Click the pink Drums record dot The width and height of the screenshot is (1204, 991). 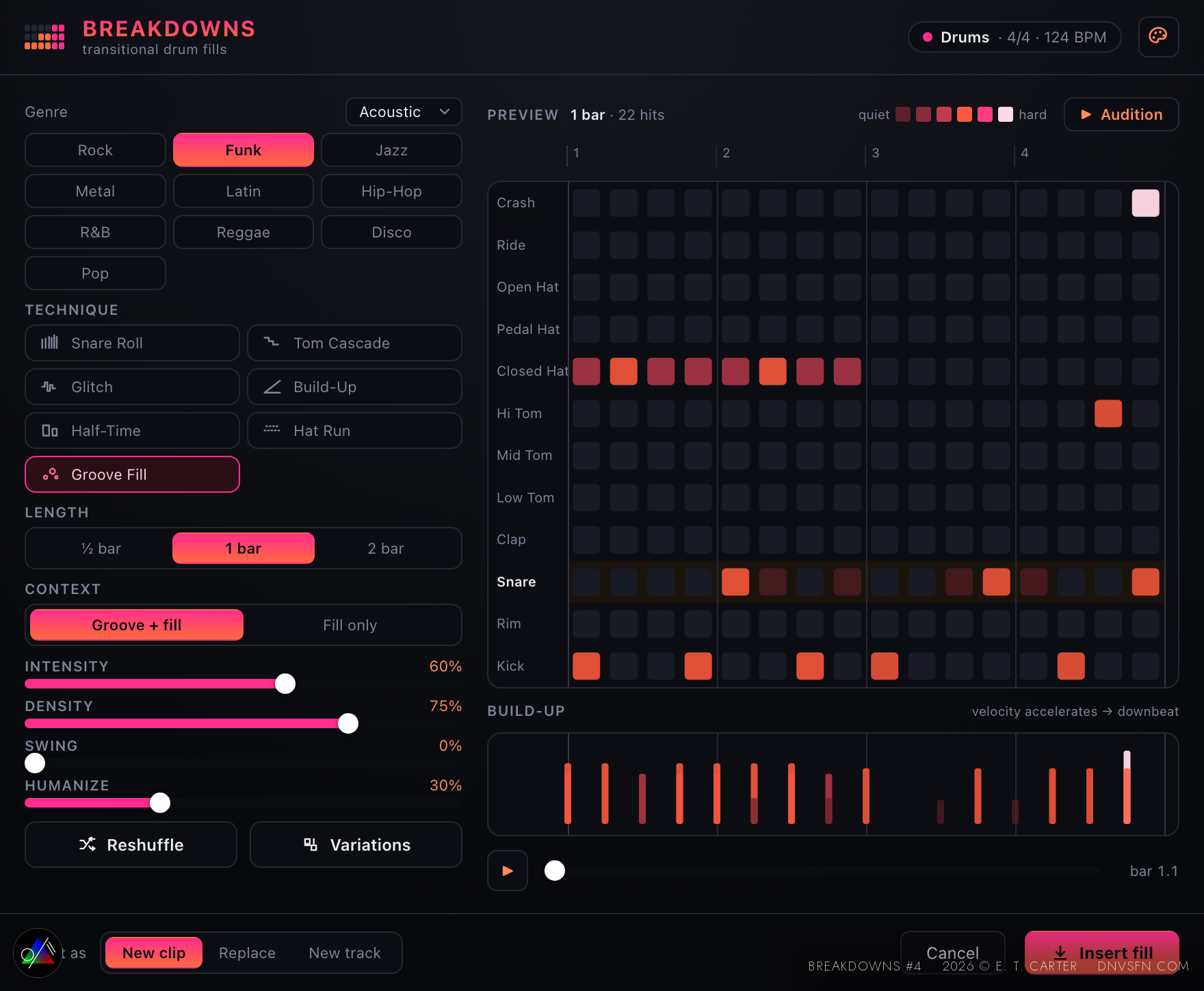pyautogui.click(x=928, y=37)
